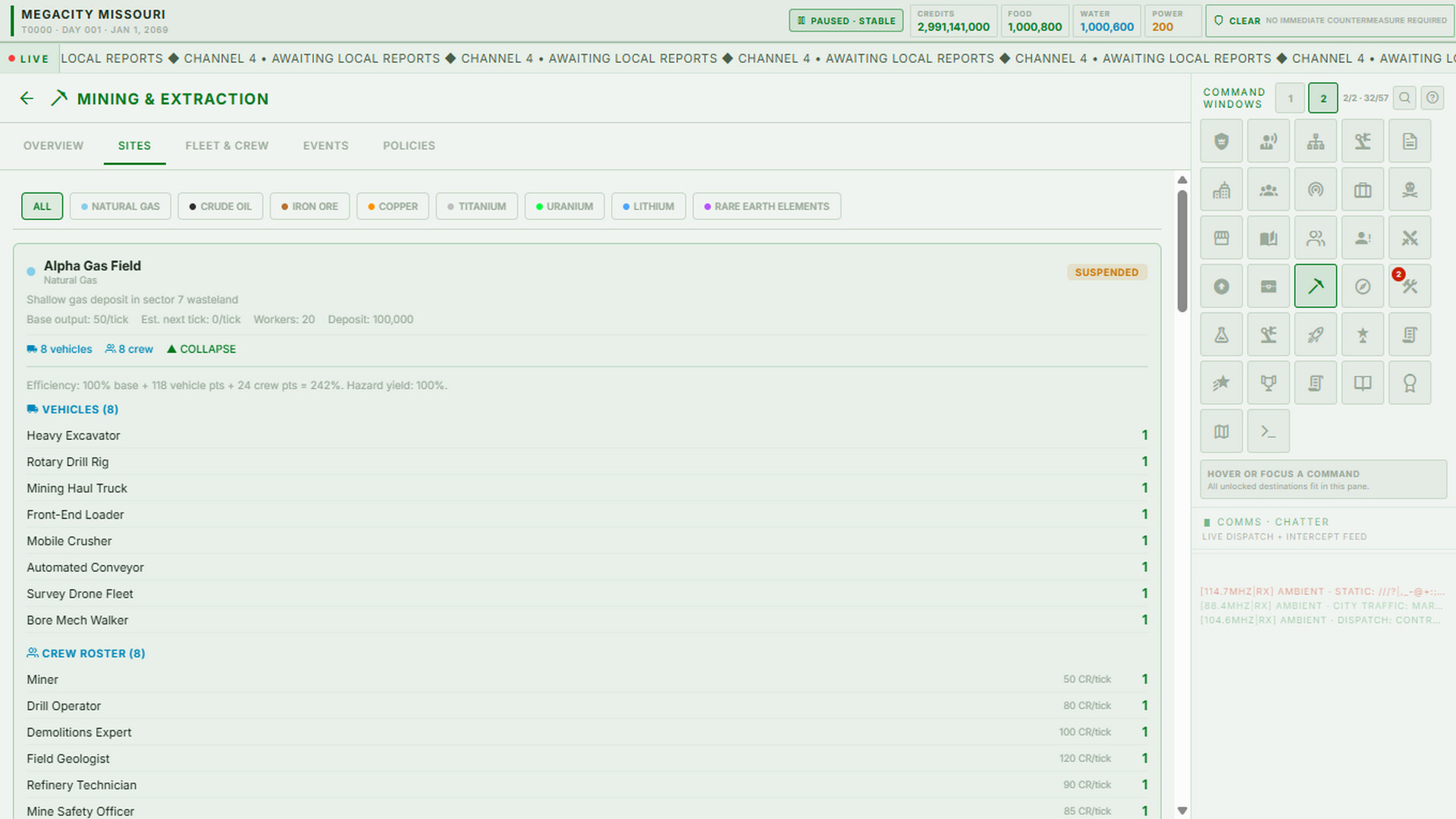Toggle the Natural Gas filter chip

click(x=121, y=206)
